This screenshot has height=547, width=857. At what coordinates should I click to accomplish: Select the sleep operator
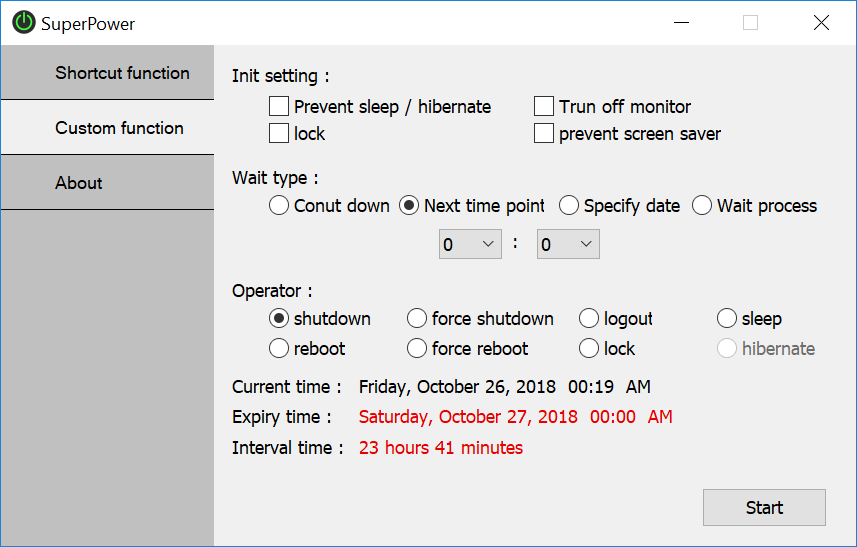[x=728, y=319]
